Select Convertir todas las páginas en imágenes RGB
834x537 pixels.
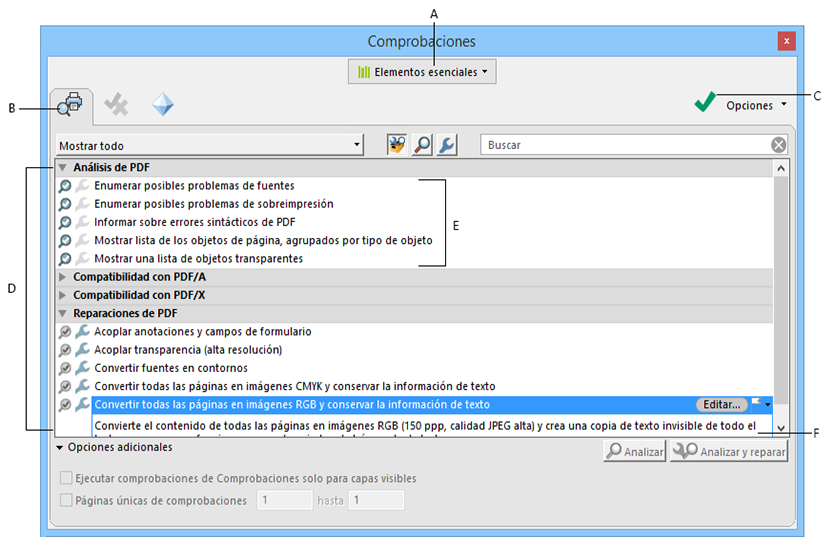(x=292, y=405)
